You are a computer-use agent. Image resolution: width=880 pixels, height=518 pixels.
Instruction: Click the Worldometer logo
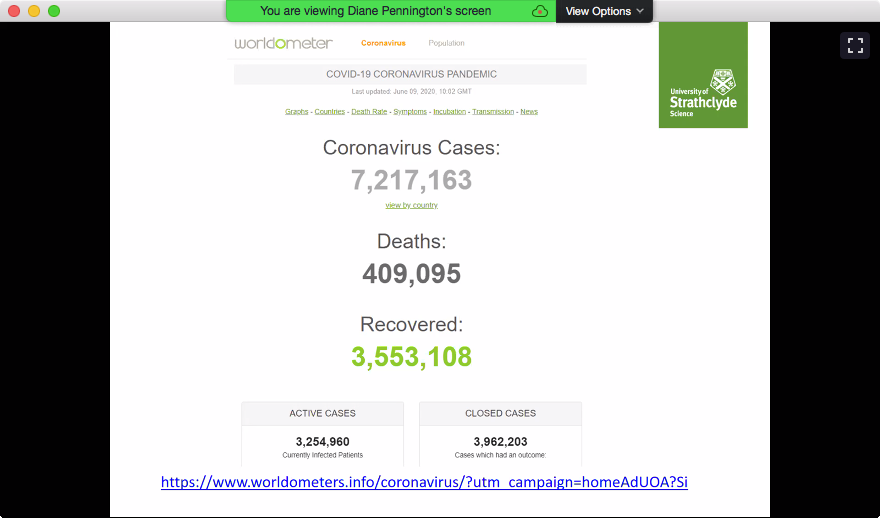pyautogui.click(x=284, y=43)
